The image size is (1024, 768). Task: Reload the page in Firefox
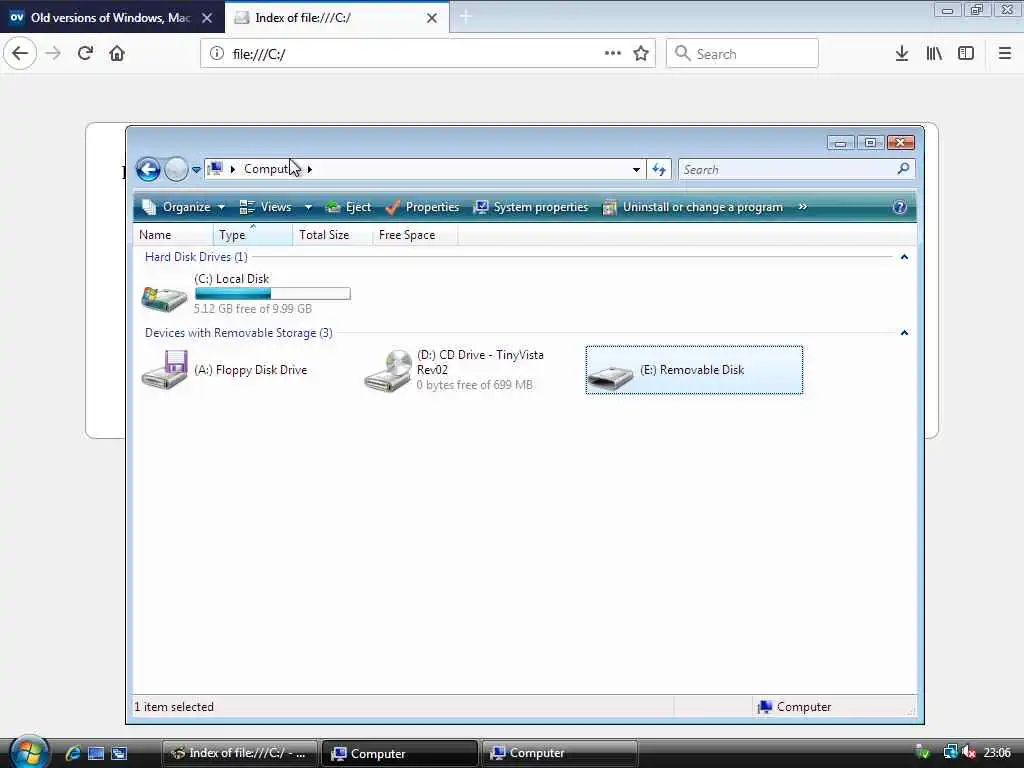coord(85,54)
